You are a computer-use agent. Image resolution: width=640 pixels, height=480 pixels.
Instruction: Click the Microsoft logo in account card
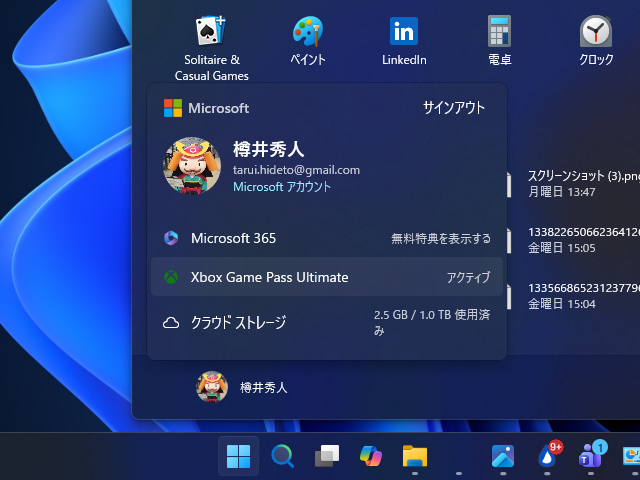point(173,108)
